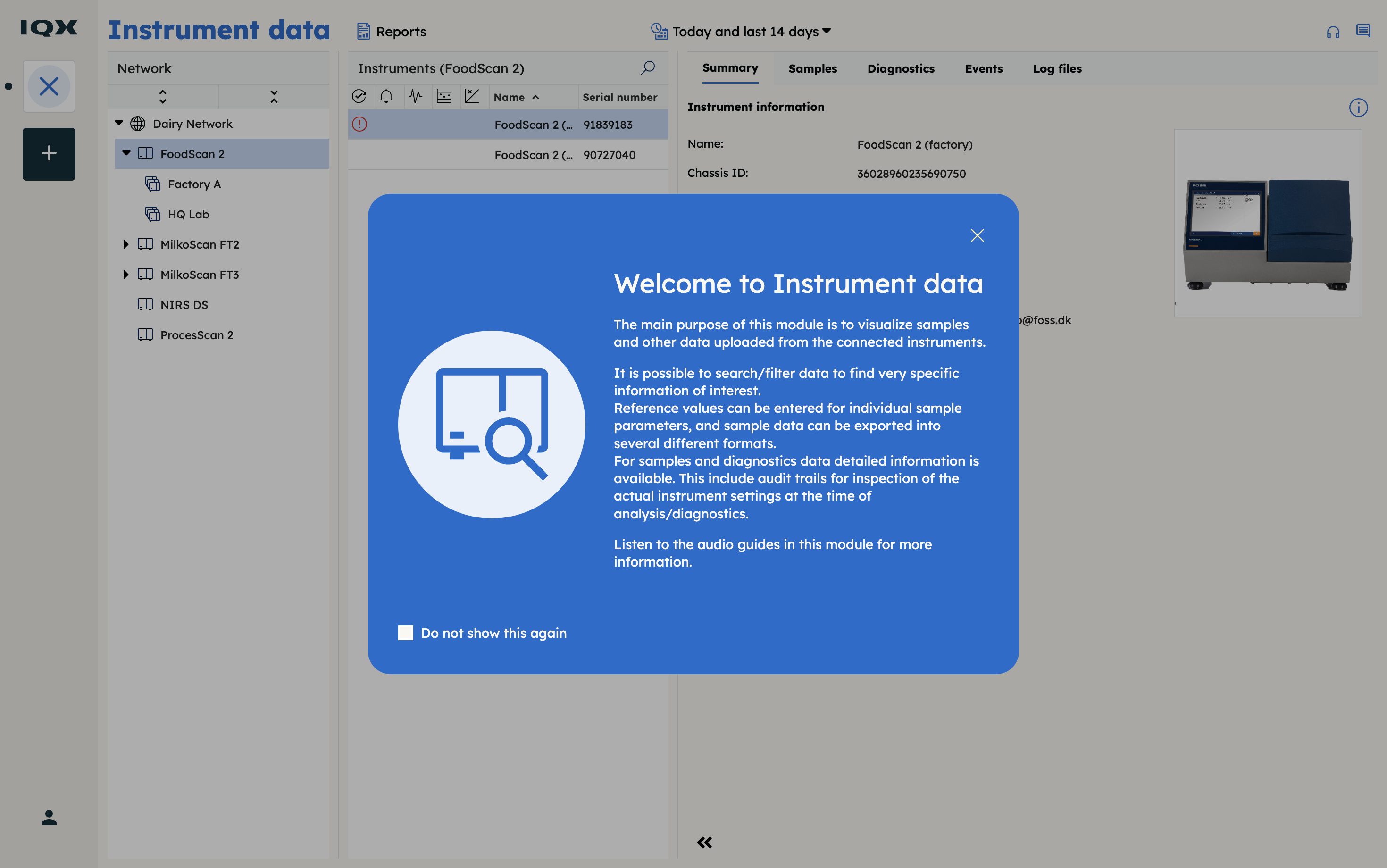Close the welcome dialog with X
Image resolution: width=1387 pixels, height=868 pixels.
977,235
